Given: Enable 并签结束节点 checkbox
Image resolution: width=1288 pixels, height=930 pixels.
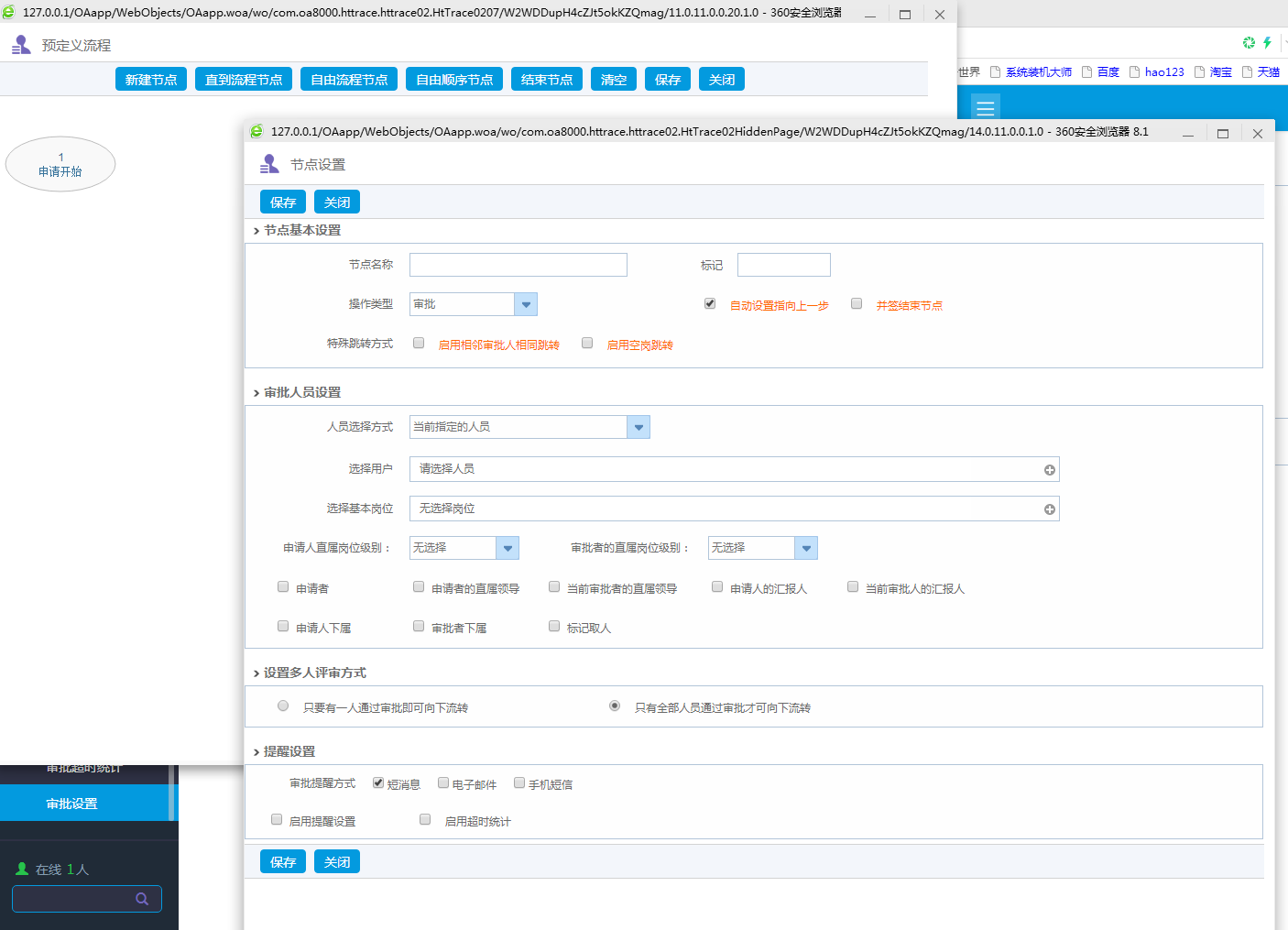Looking at the screenshot, I should click(857, 303).
